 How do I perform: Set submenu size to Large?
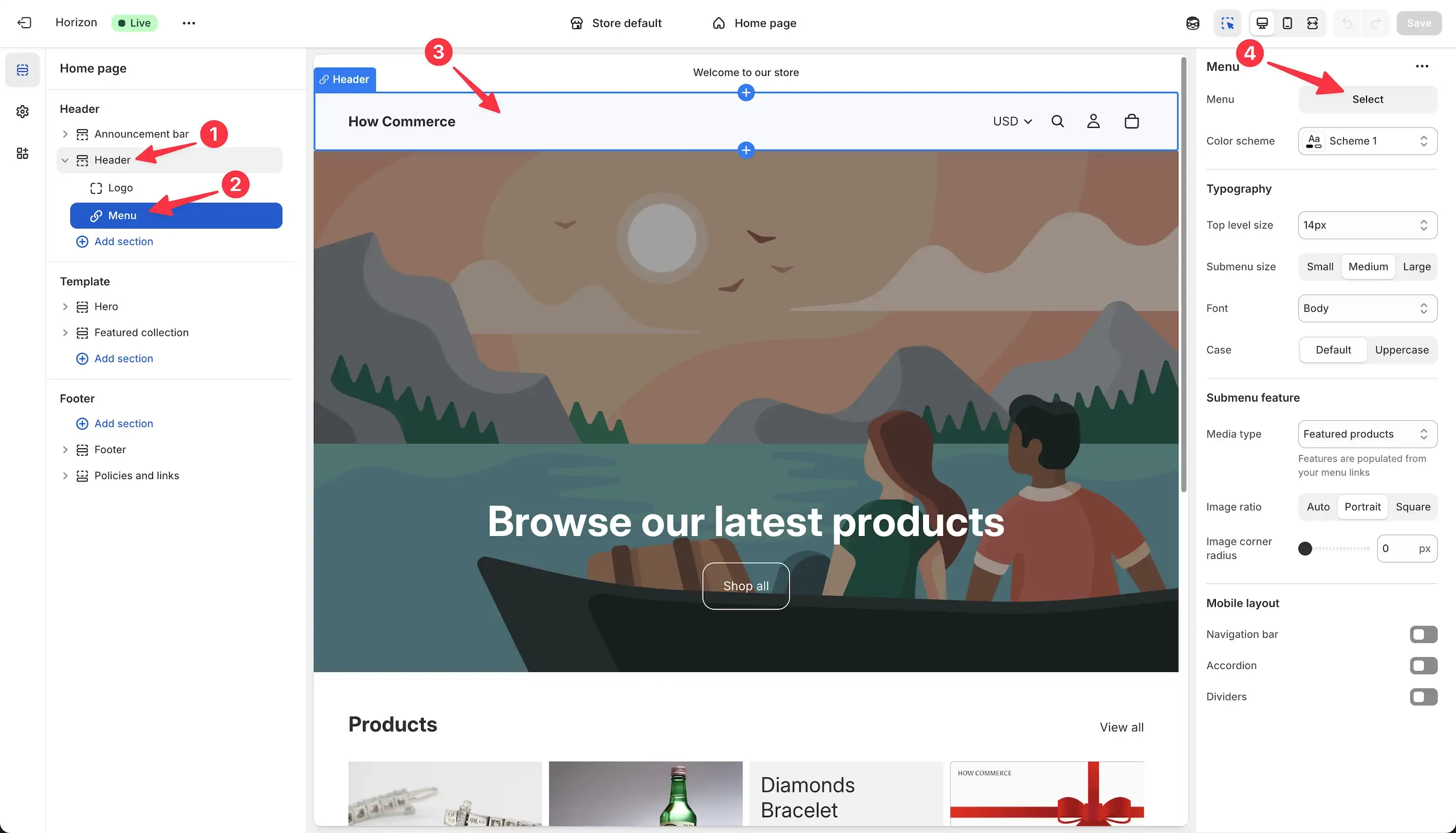1417,267
